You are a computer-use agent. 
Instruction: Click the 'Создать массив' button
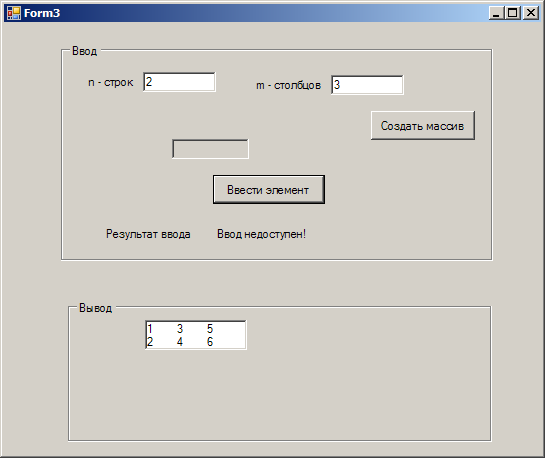423,125
